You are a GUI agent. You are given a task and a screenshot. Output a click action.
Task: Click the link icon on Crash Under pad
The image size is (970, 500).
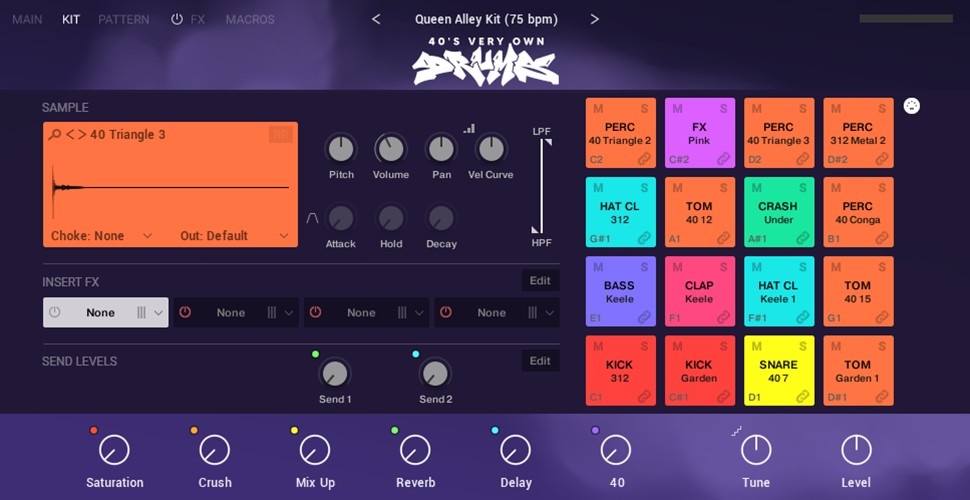804,238
